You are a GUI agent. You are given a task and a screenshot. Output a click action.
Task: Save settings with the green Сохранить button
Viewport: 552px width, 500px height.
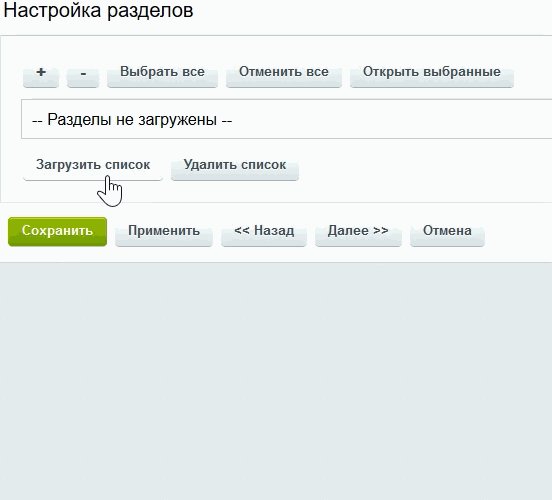(57, 231)
